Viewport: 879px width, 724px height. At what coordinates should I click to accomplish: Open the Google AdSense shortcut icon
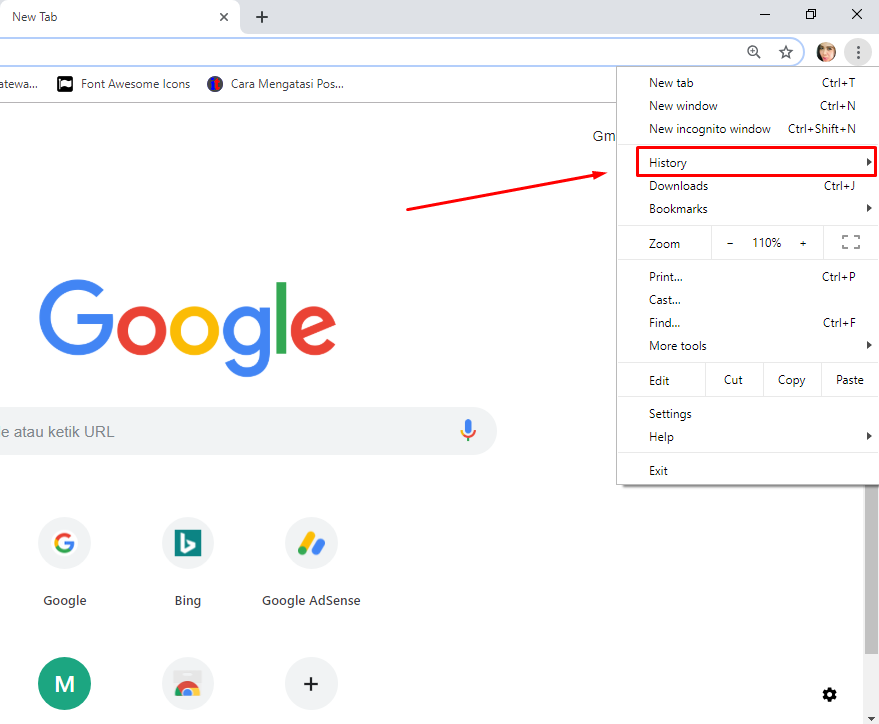click(311, 543)
